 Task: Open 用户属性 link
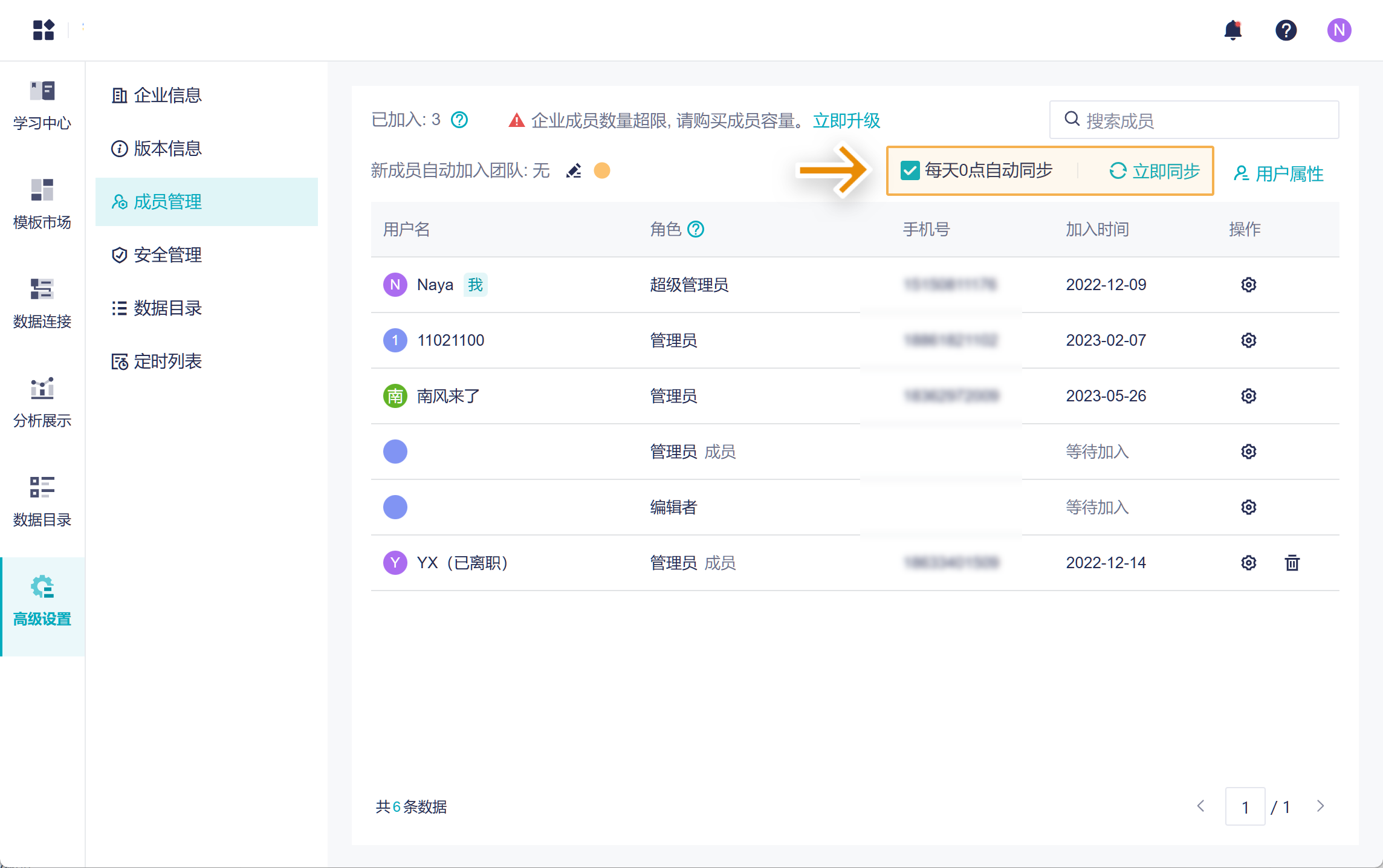click(x=1278, y=173)
